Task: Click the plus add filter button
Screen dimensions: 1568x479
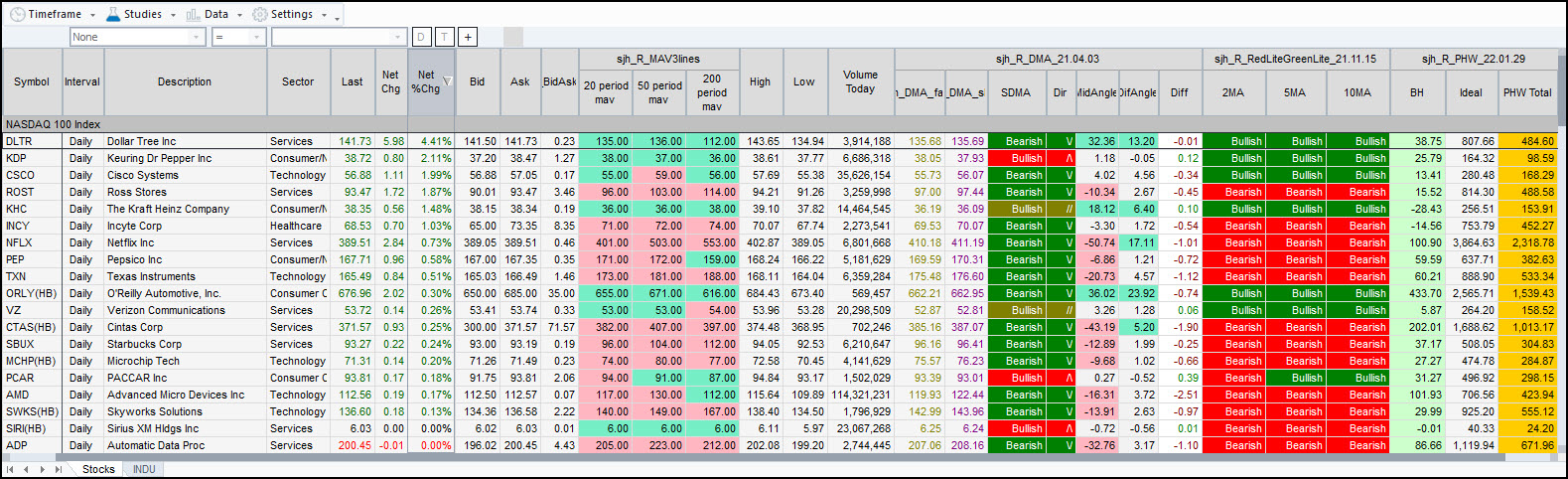Action: pos(468,37)
